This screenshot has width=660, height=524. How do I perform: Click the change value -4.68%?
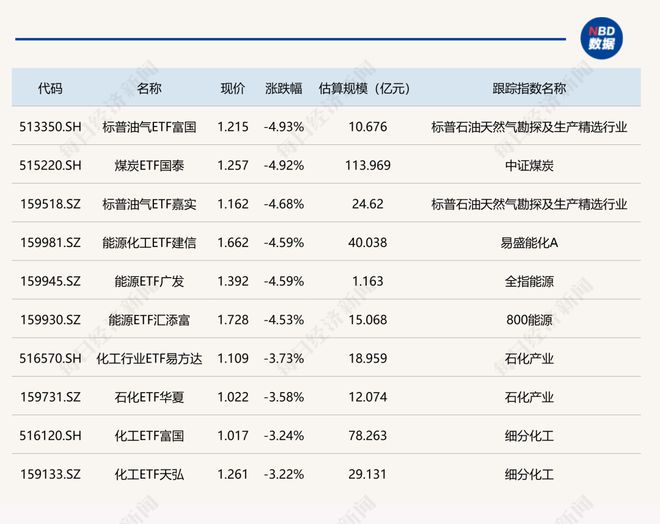[284, 204]
